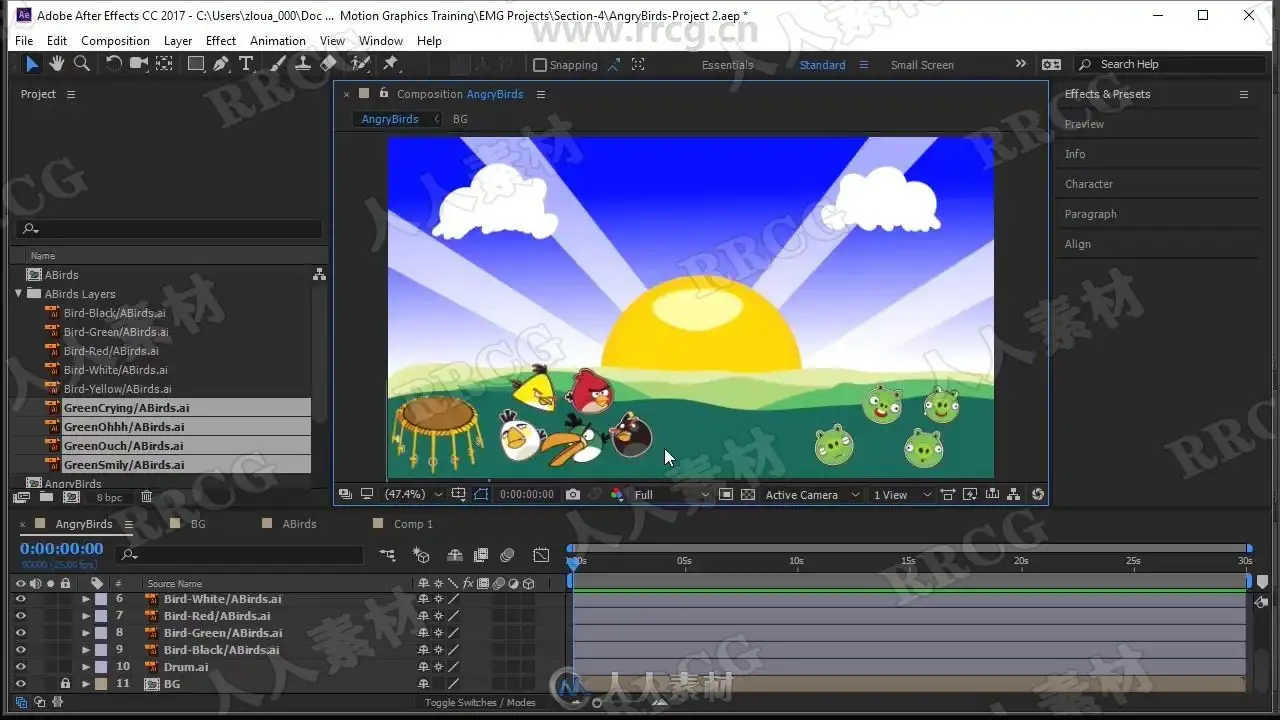
Task: Switch to the Comp 1 timeline tab
Action: pos(412,524)
